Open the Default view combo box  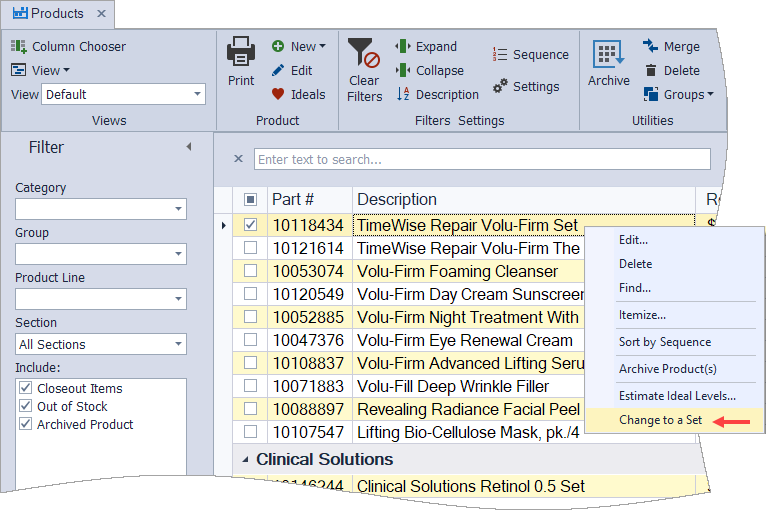pos(123,94)
